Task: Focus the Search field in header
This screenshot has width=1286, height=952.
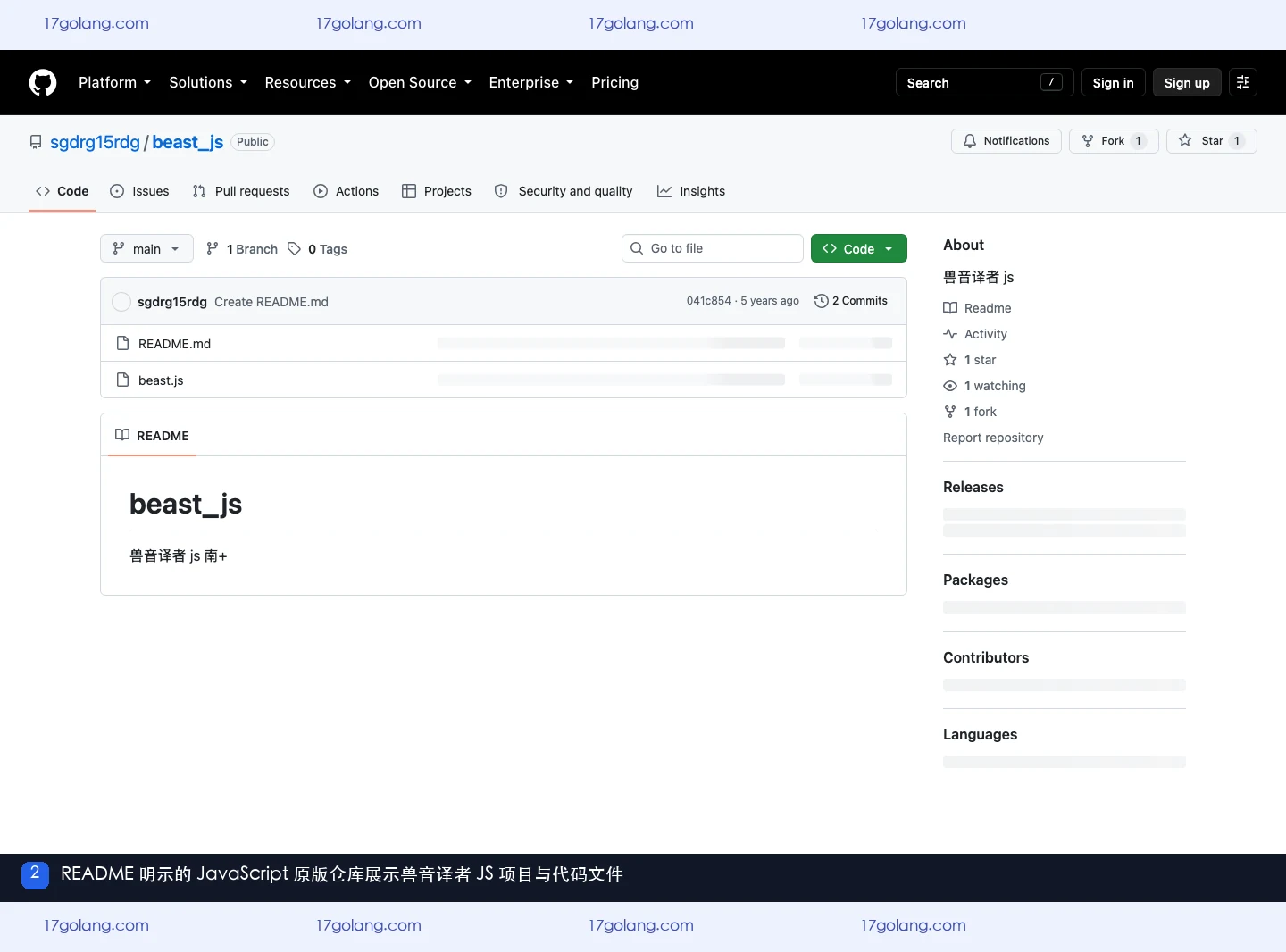Action: click(984, 82)
